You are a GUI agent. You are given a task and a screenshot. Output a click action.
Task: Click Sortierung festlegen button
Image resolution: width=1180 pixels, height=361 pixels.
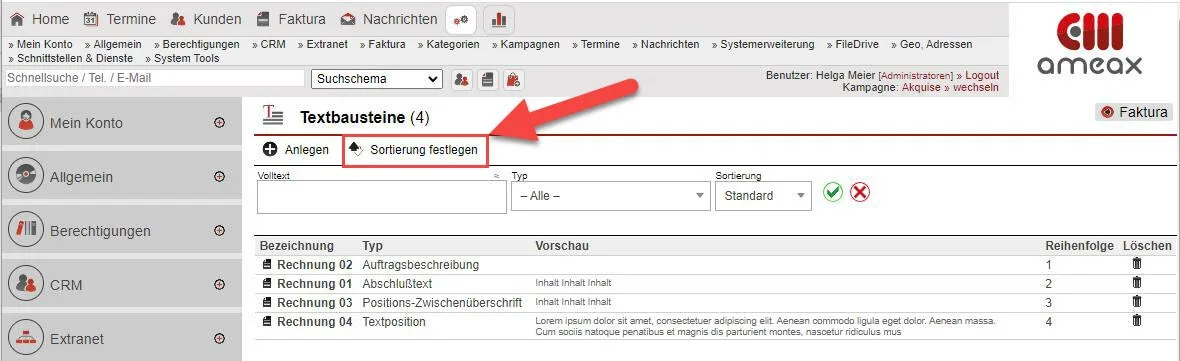coord(415,150)
